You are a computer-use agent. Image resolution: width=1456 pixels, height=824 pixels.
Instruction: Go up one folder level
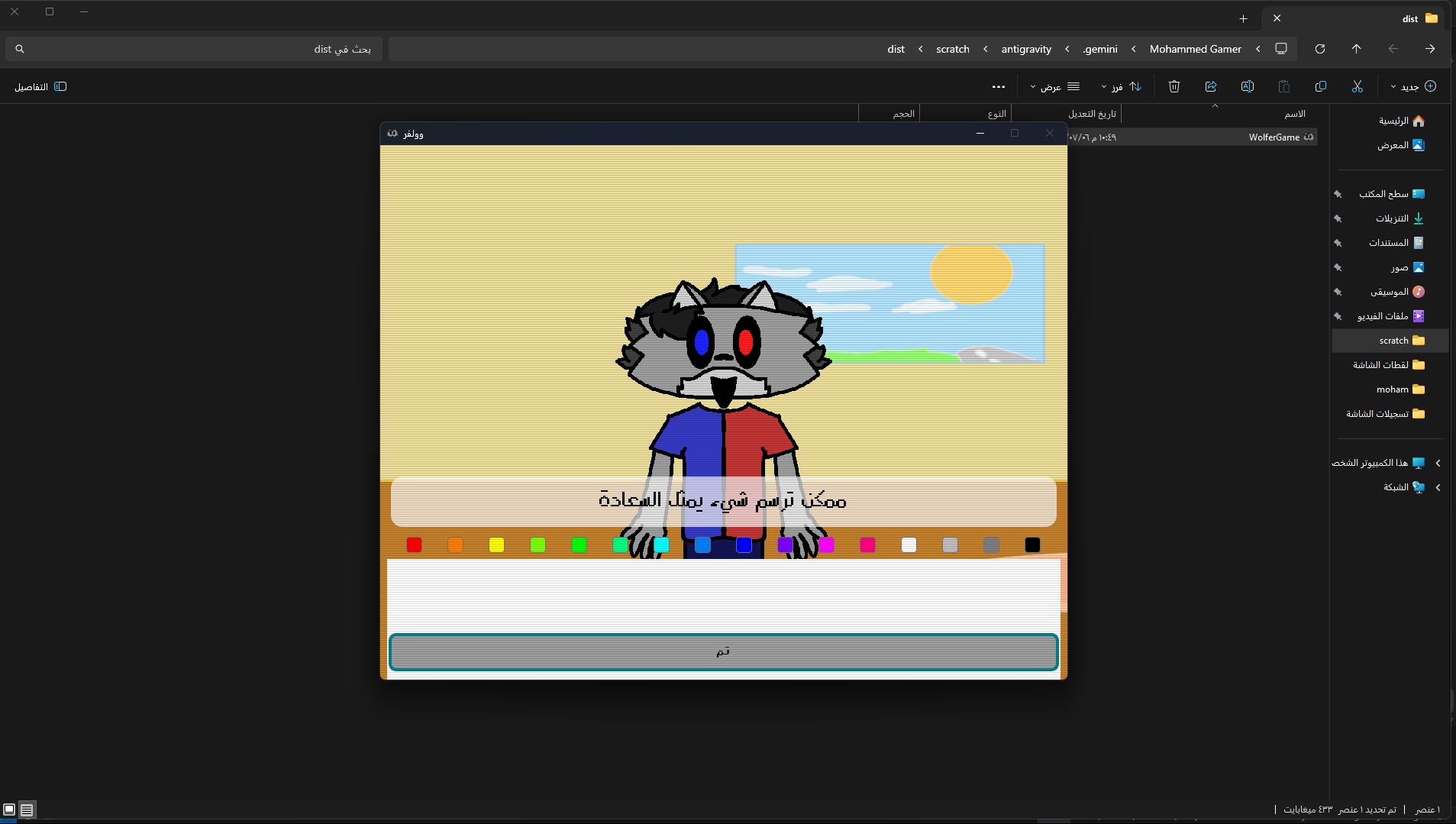point(1357,49)
